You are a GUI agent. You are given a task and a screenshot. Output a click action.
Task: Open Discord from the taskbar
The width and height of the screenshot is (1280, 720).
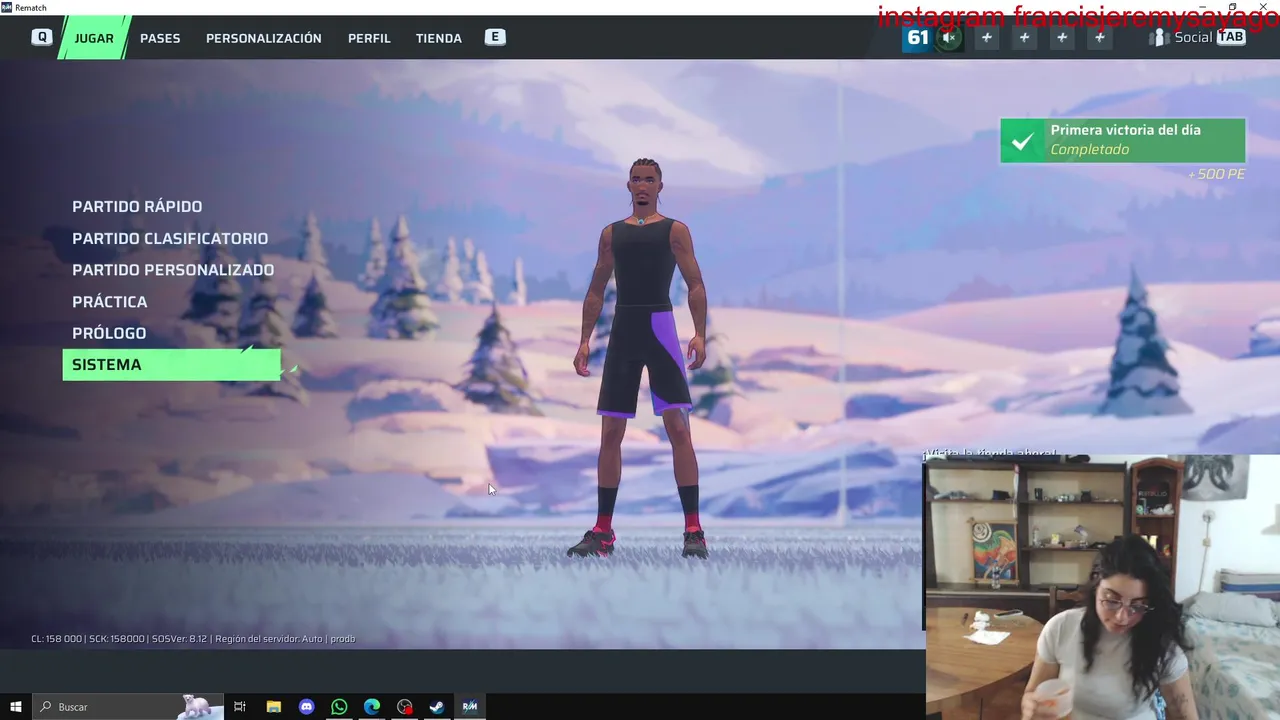click(x=306, y=707)
